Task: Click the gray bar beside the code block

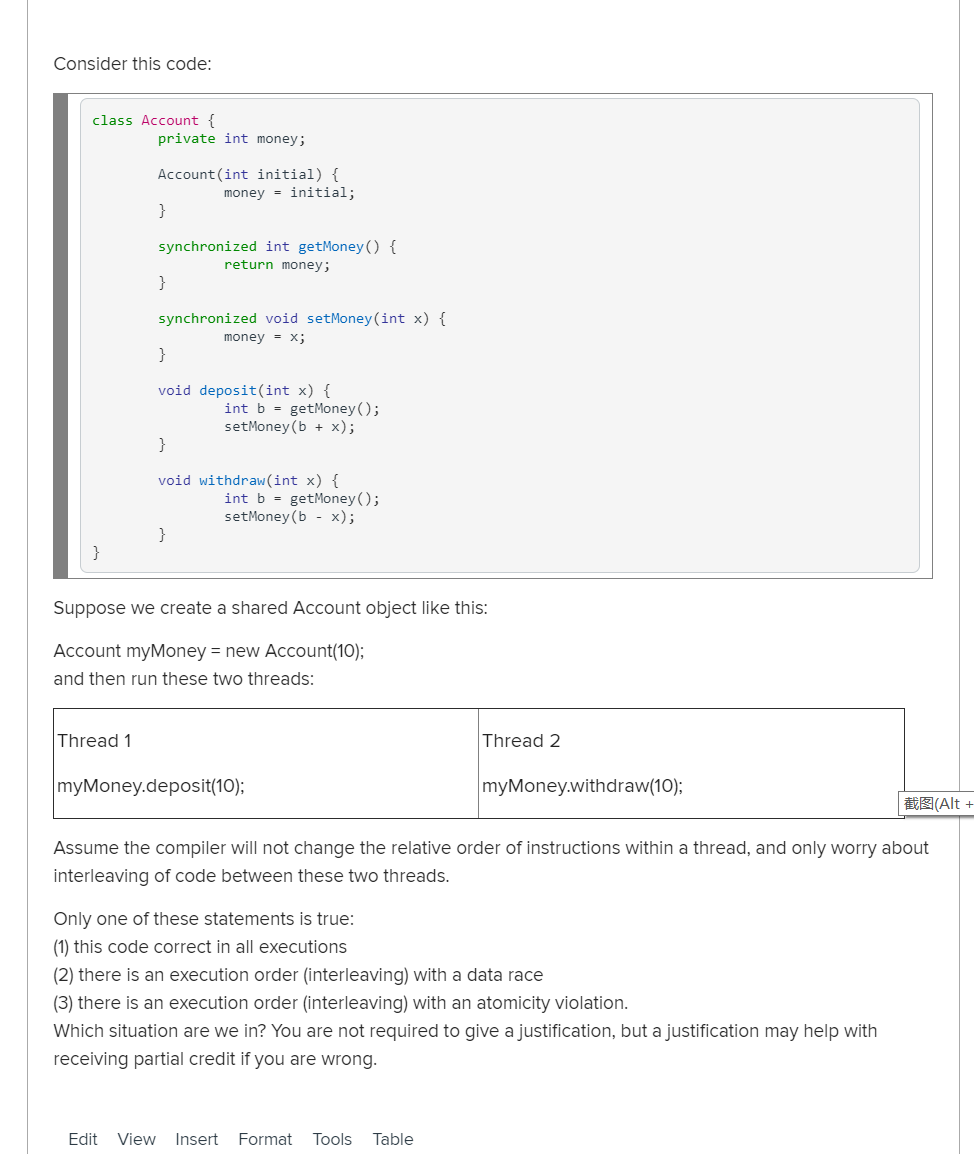Action: (61, 335)
